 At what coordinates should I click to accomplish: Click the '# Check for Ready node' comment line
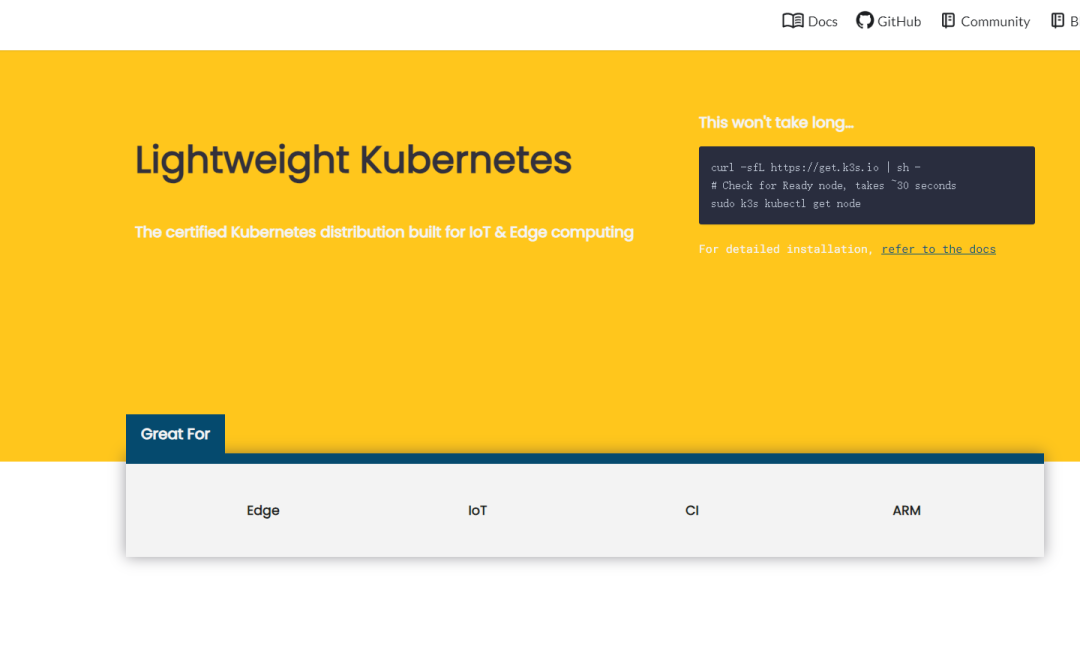click(833, 186)
